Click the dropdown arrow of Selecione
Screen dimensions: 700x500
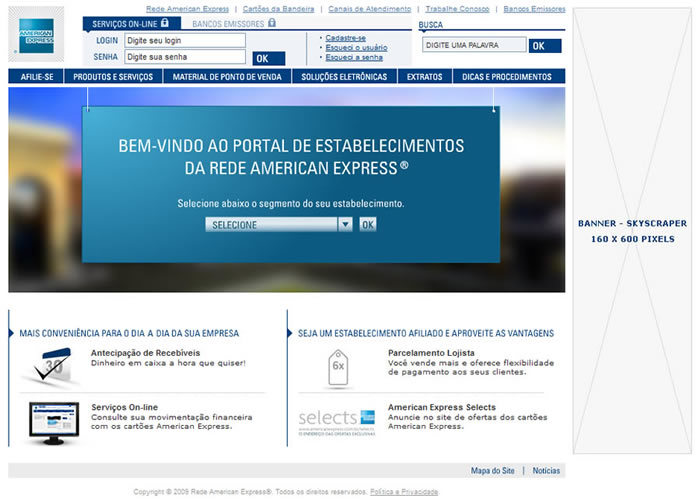click(345, 225)
